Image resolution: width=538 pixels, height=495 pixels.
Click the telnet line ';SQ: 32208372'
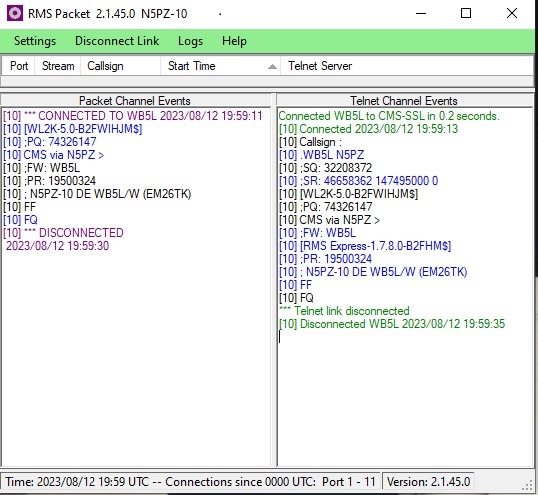(325, 168)
